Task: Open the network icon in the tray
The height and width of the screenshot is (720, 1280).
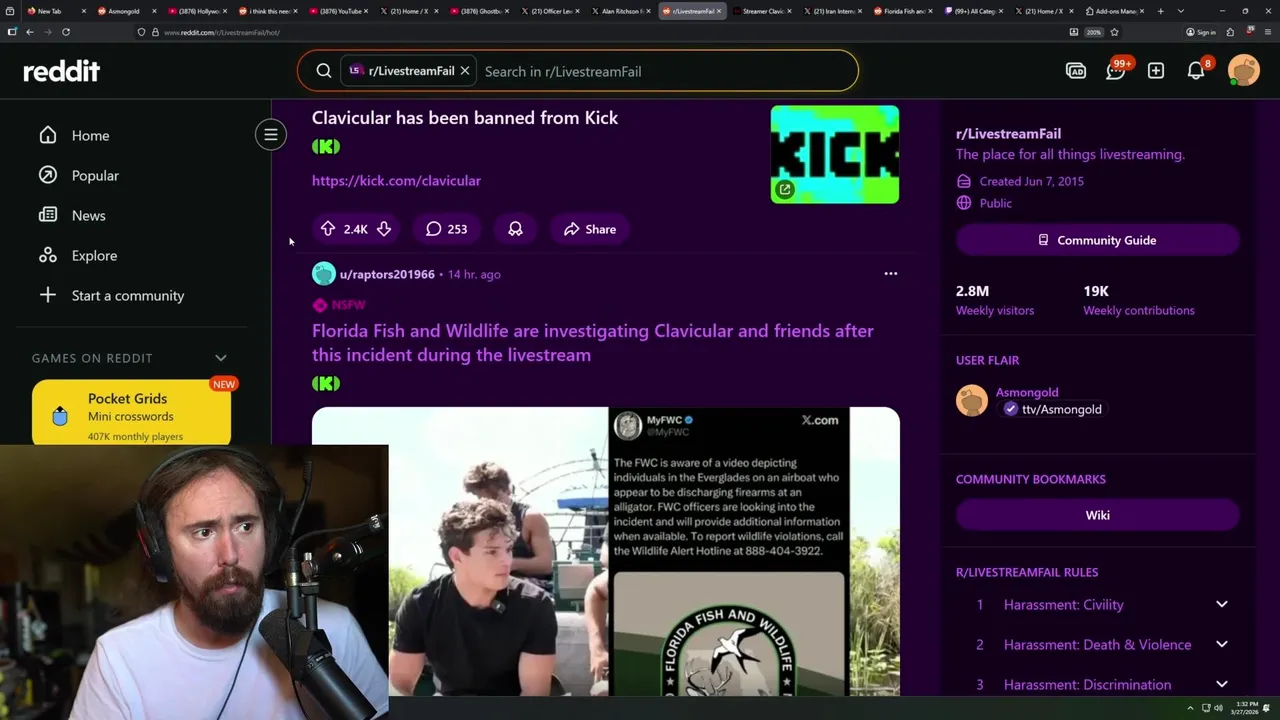Action: (x=1205, y=708)
